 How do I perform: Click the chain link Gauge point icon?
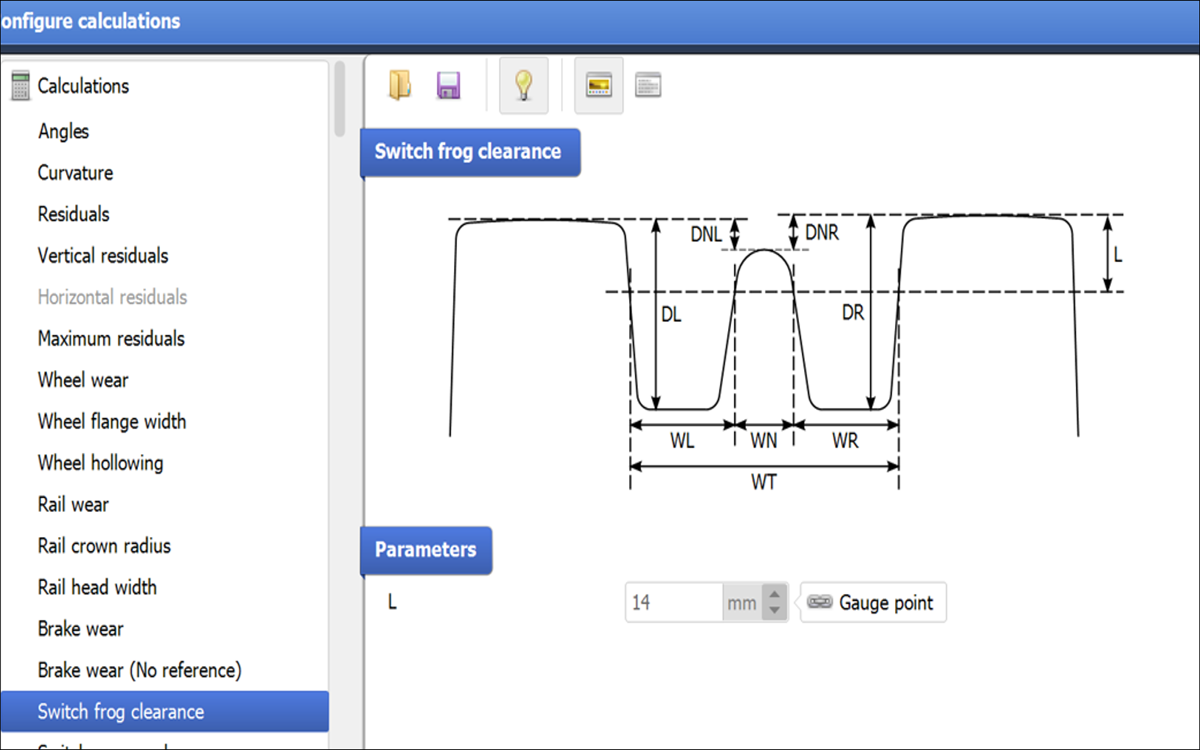(820, 603)
